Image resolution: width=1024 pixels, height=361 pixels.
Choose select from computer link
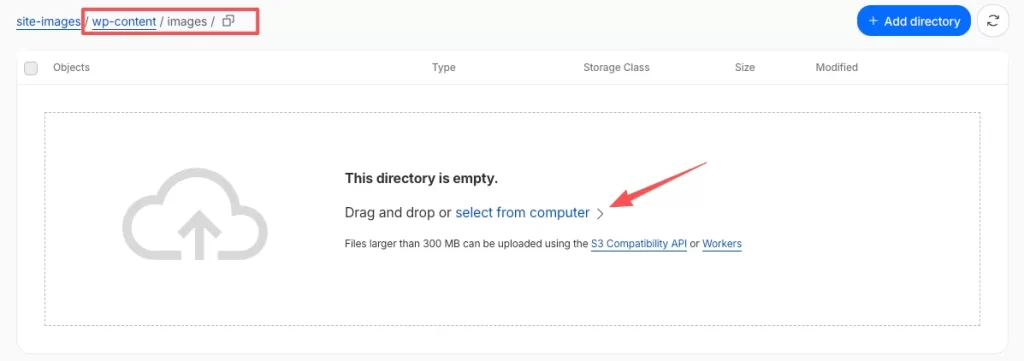(x=522, y=213)
